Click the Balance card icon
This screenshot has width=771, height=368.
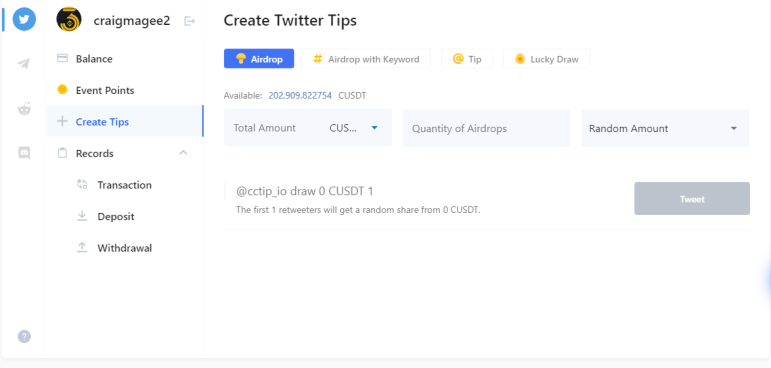tap(62, 59)
